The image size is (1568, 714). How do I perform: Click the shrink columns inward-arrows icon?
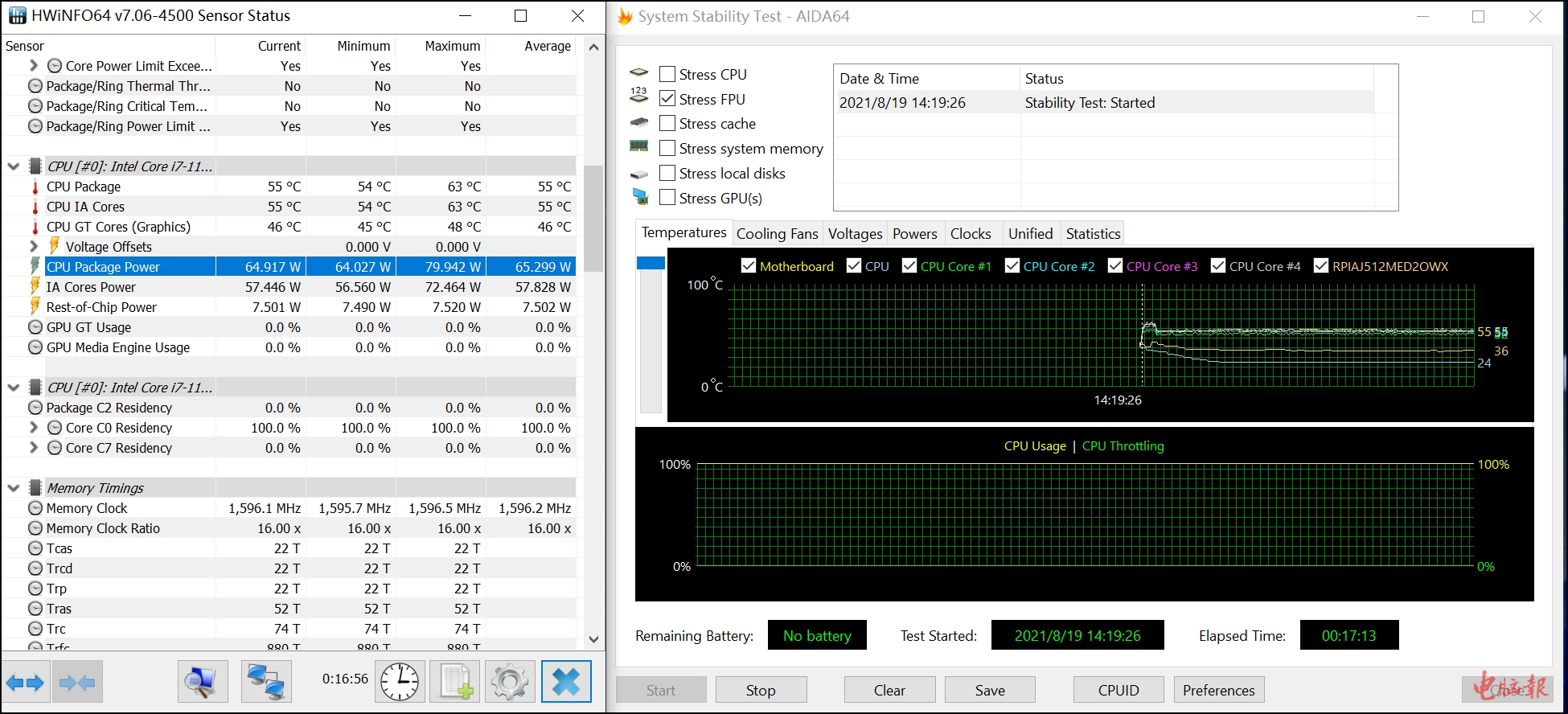(77, 683)
